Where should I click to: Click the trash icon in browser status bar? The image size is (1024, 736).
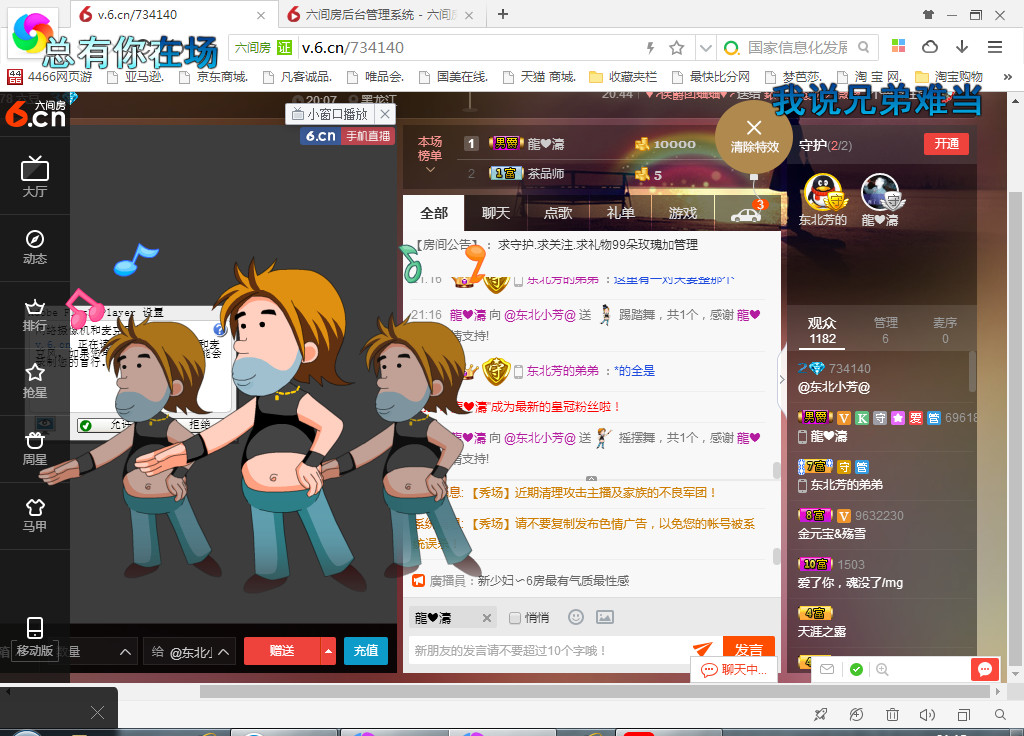pyautogui.click(x=892, y=714)
